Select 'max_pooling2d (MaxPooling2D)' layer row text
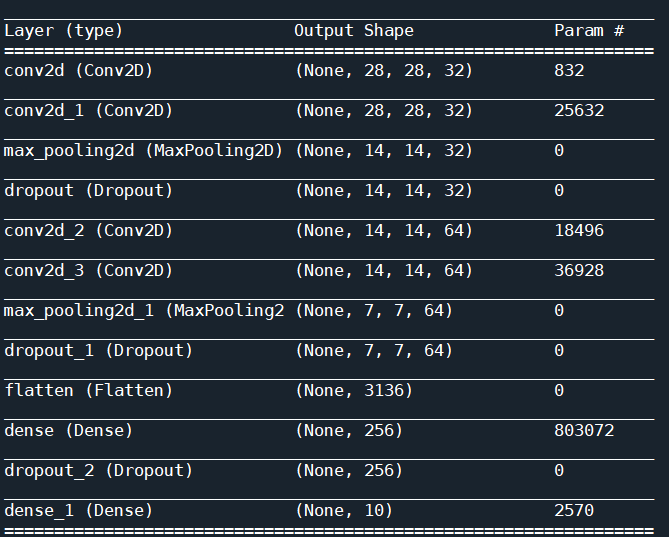This screenshot has width=669, height=537. (x=143, y=151)
